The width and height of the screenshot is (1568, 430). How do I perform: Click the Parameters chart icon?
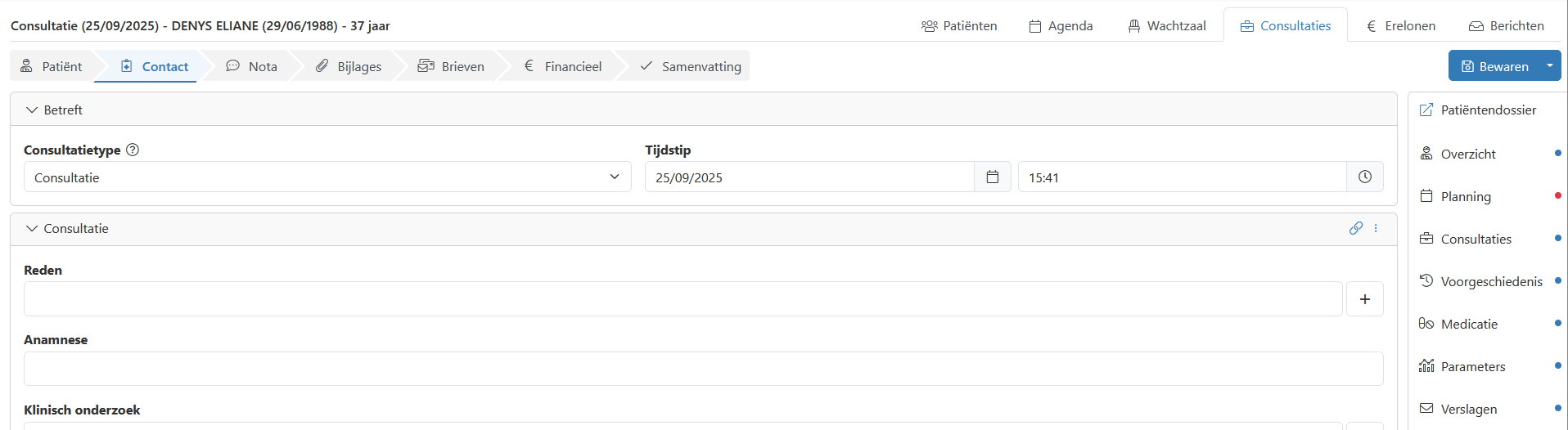(x=1426, y=365)
